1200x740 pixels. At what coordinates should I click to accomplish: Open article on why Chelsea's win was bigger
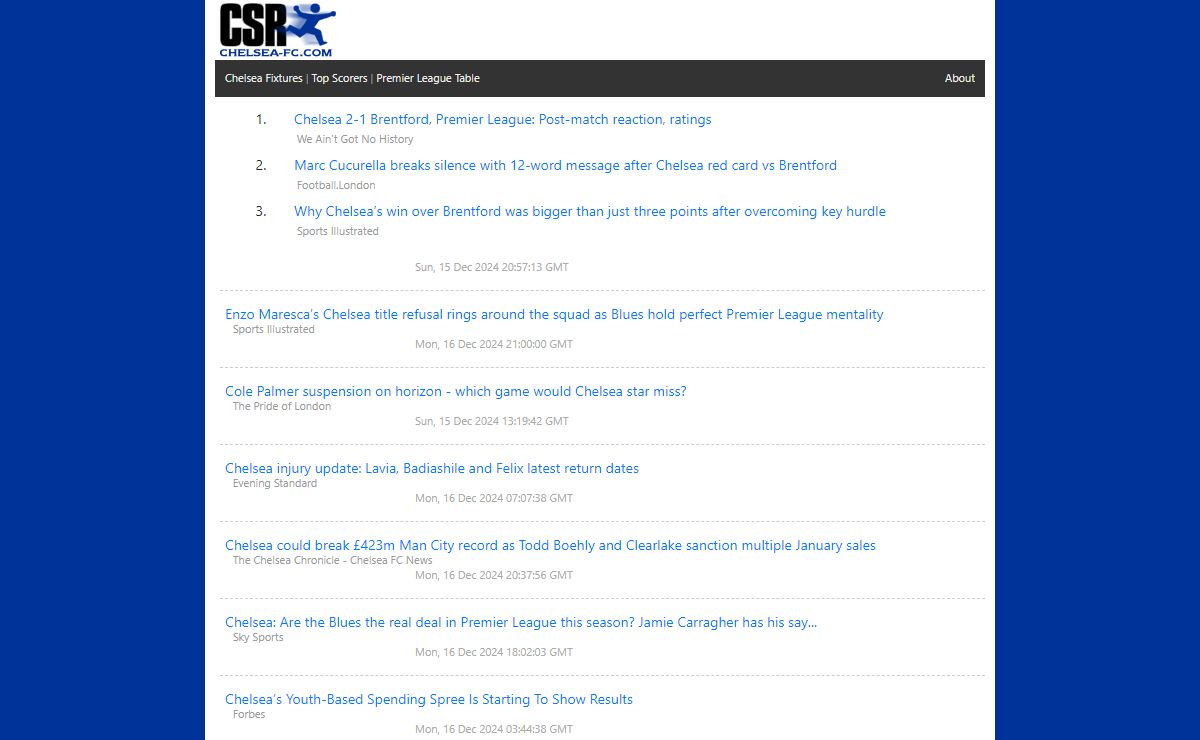590,212
